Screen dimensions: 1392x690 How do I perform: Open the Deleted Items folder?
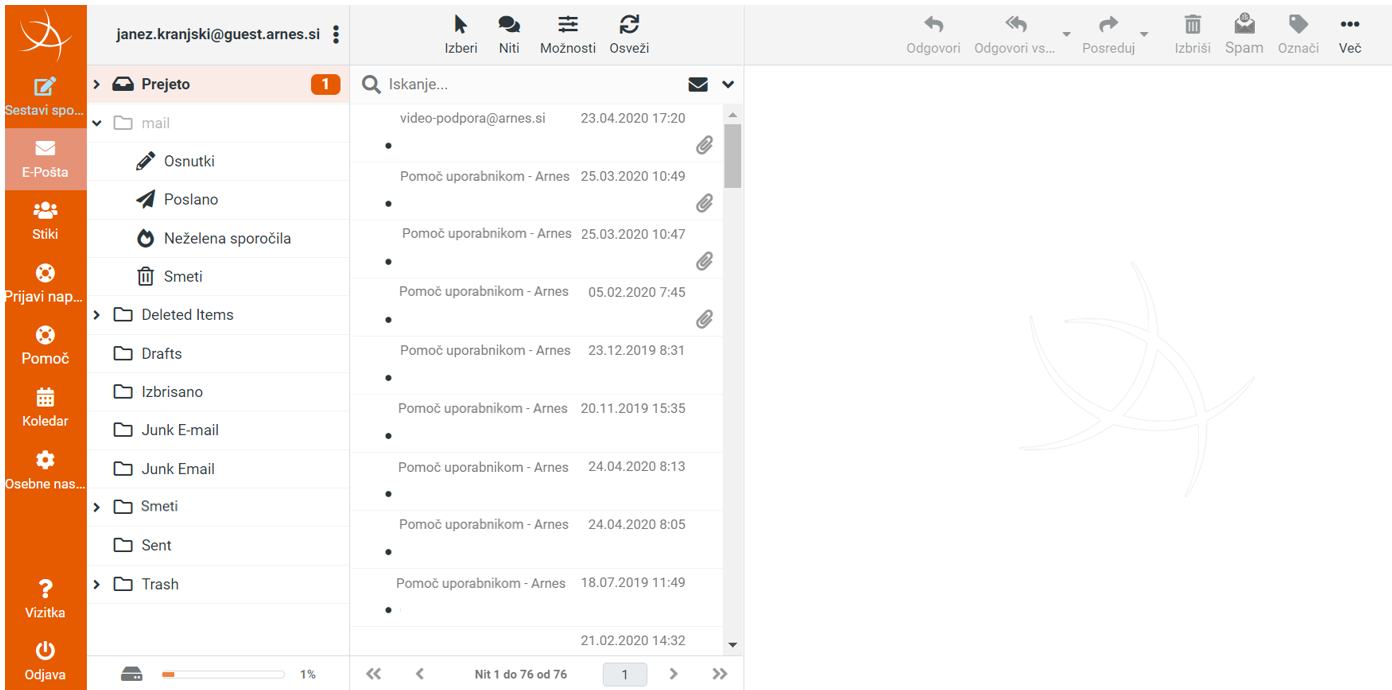tap(219, 315)
